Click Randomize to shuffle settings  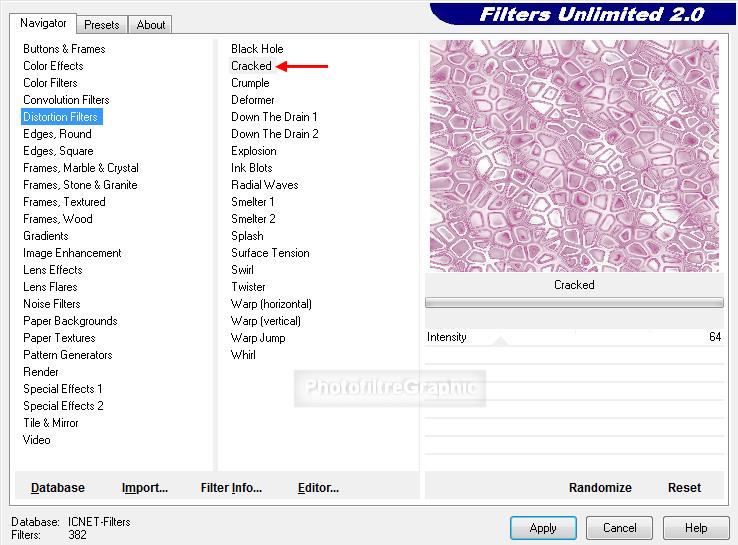point(600,488)
